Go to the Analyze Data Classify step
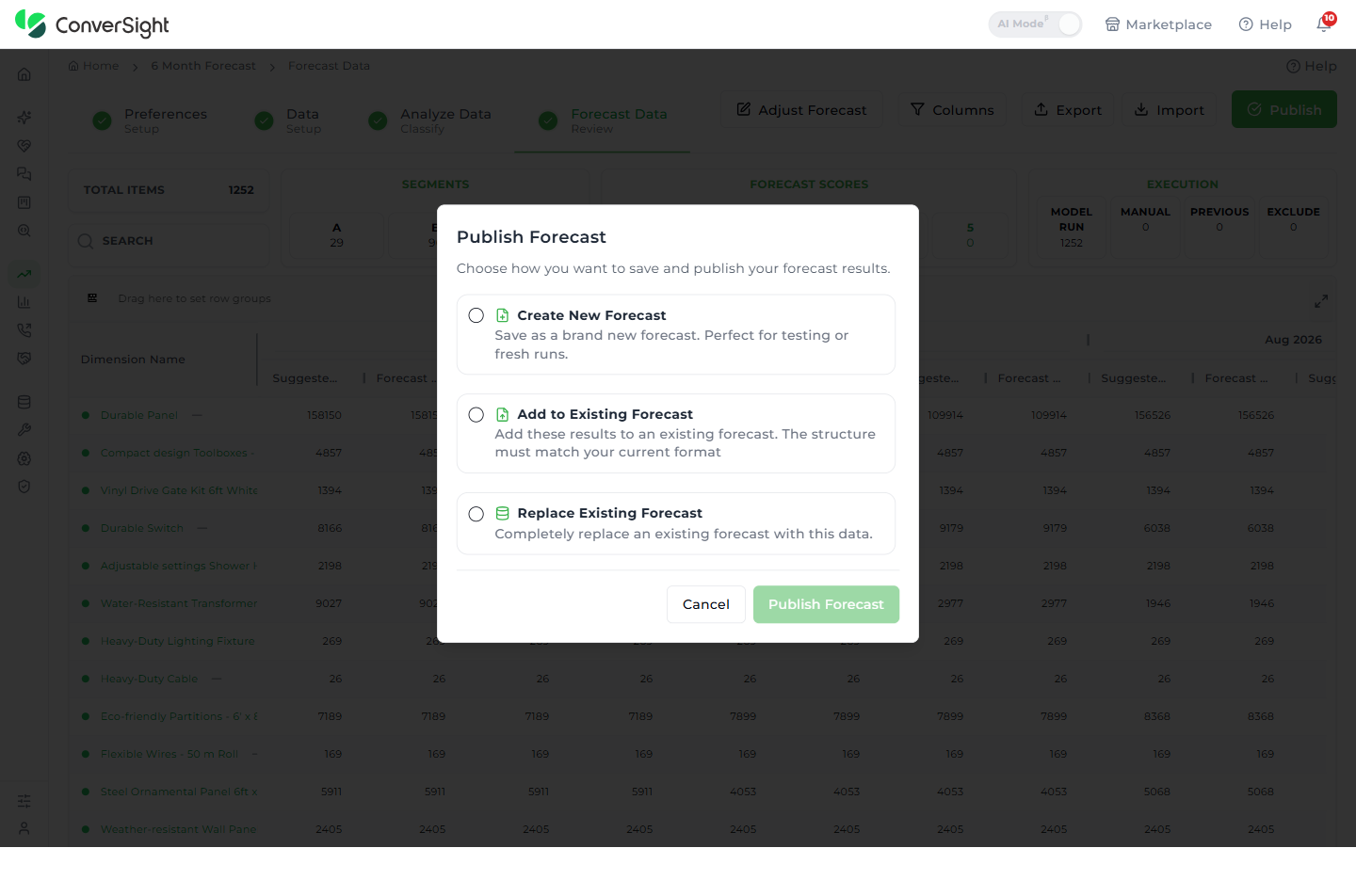Screen dimensions: 1356x896 click(x=430, y=120)
